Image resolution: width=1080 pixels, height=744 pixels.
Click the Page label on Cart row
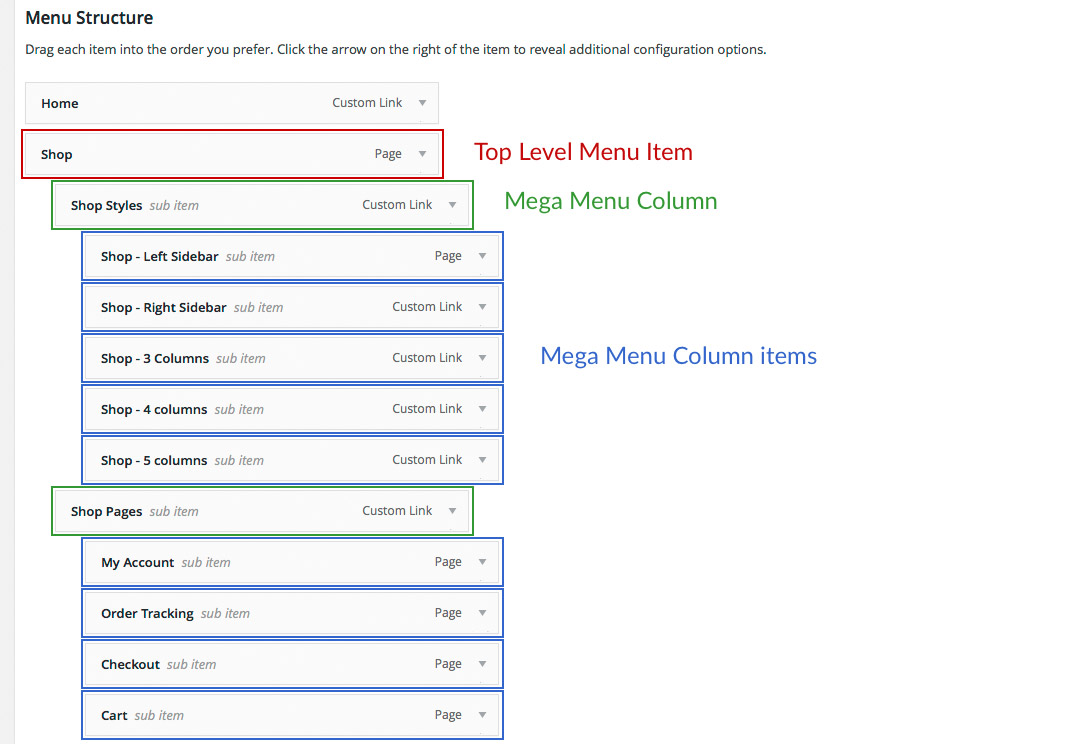click(x=448, y=714)
